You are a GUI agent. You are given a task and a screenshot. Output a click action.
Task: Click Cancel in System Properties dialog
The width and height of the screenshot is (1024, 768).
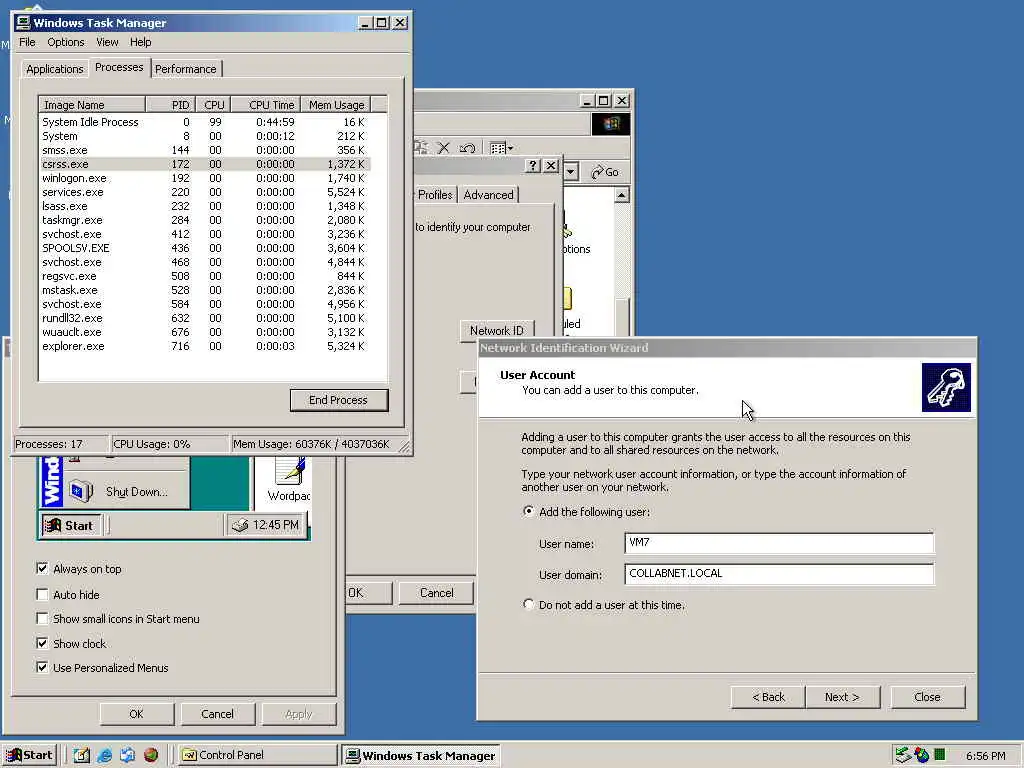click(x=436, y=592)
